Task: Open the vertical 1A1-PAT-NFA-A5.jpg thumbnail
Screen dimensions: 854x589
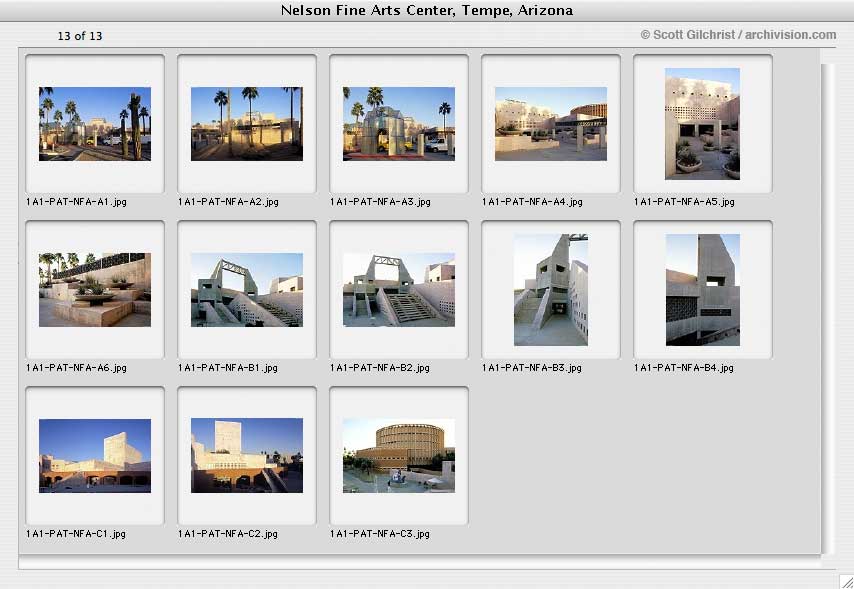Action: pyautogui.click(x=703, y=124)
